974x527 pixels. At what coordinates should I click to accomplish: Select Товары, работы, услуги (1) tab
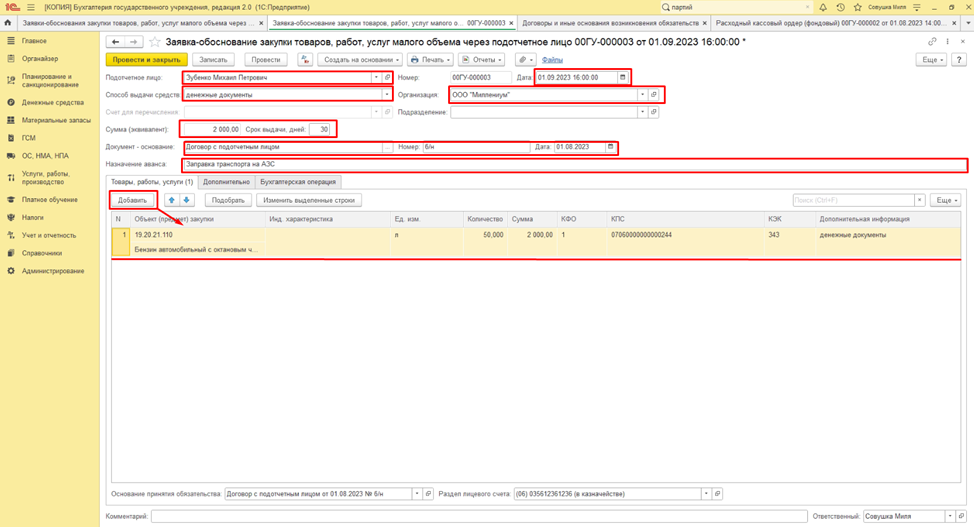tap(152, 182)
